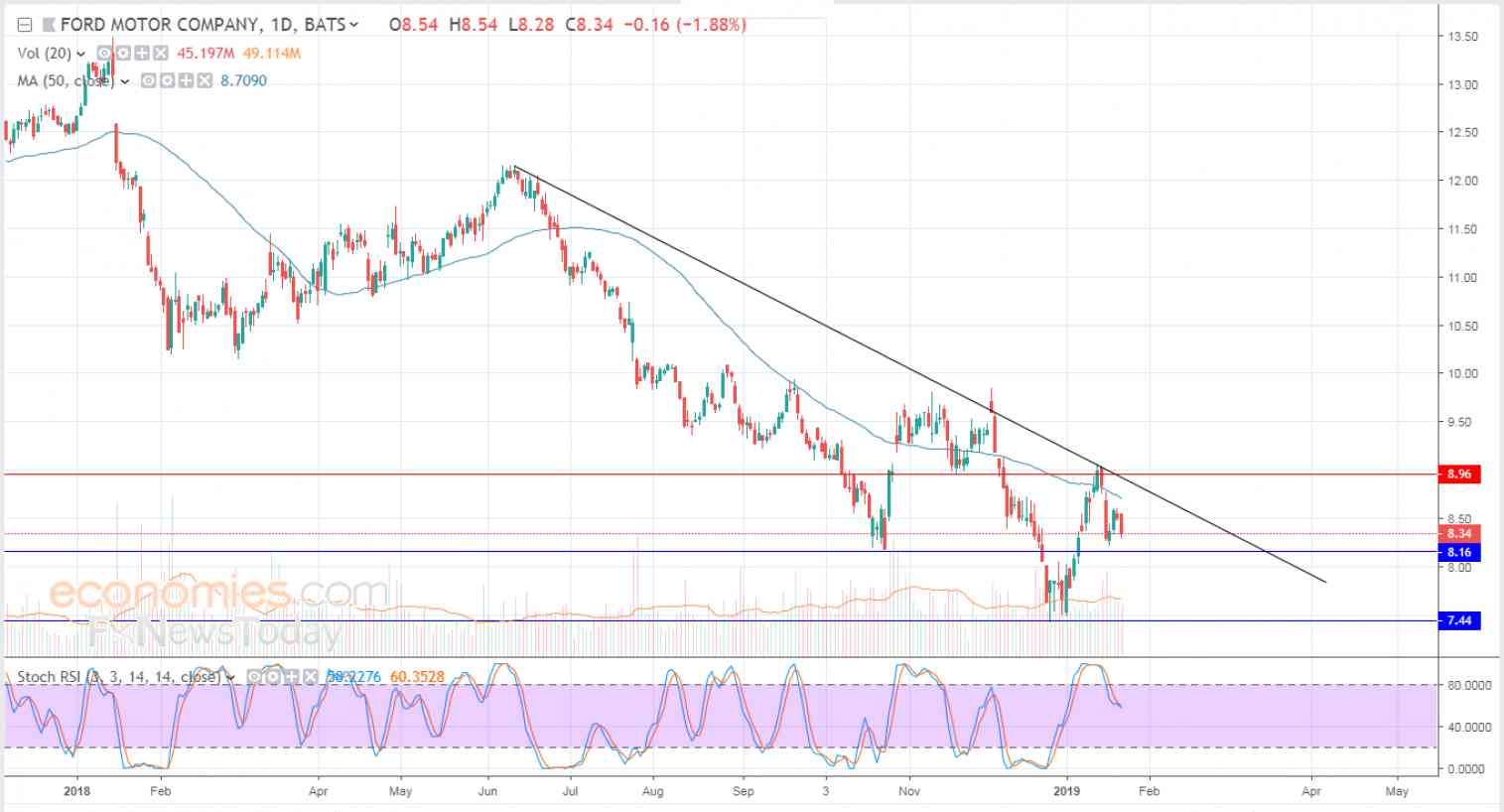Viewport: 1504px width, 812px height.
Task: Expand the Vol (20) indicator dropdown arrow
Action: coord(80,54)
